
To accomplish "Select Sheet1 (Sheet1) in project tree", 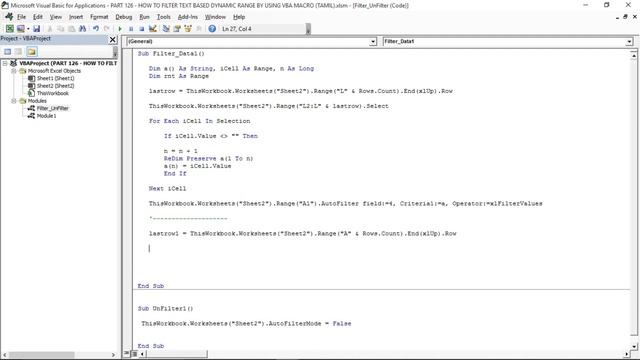I will (x=56, y=78).
